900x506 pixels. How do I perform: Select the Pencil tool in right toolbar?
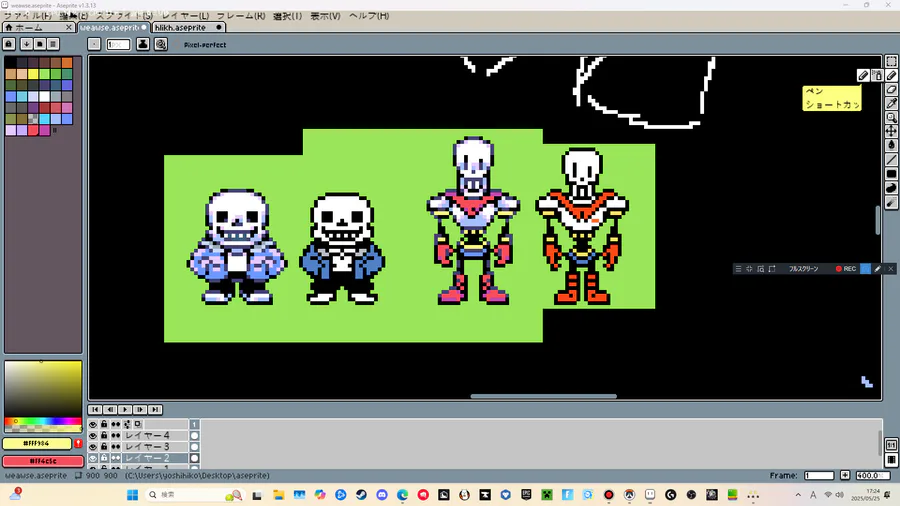pyautogui.click(x=891, y=75)
